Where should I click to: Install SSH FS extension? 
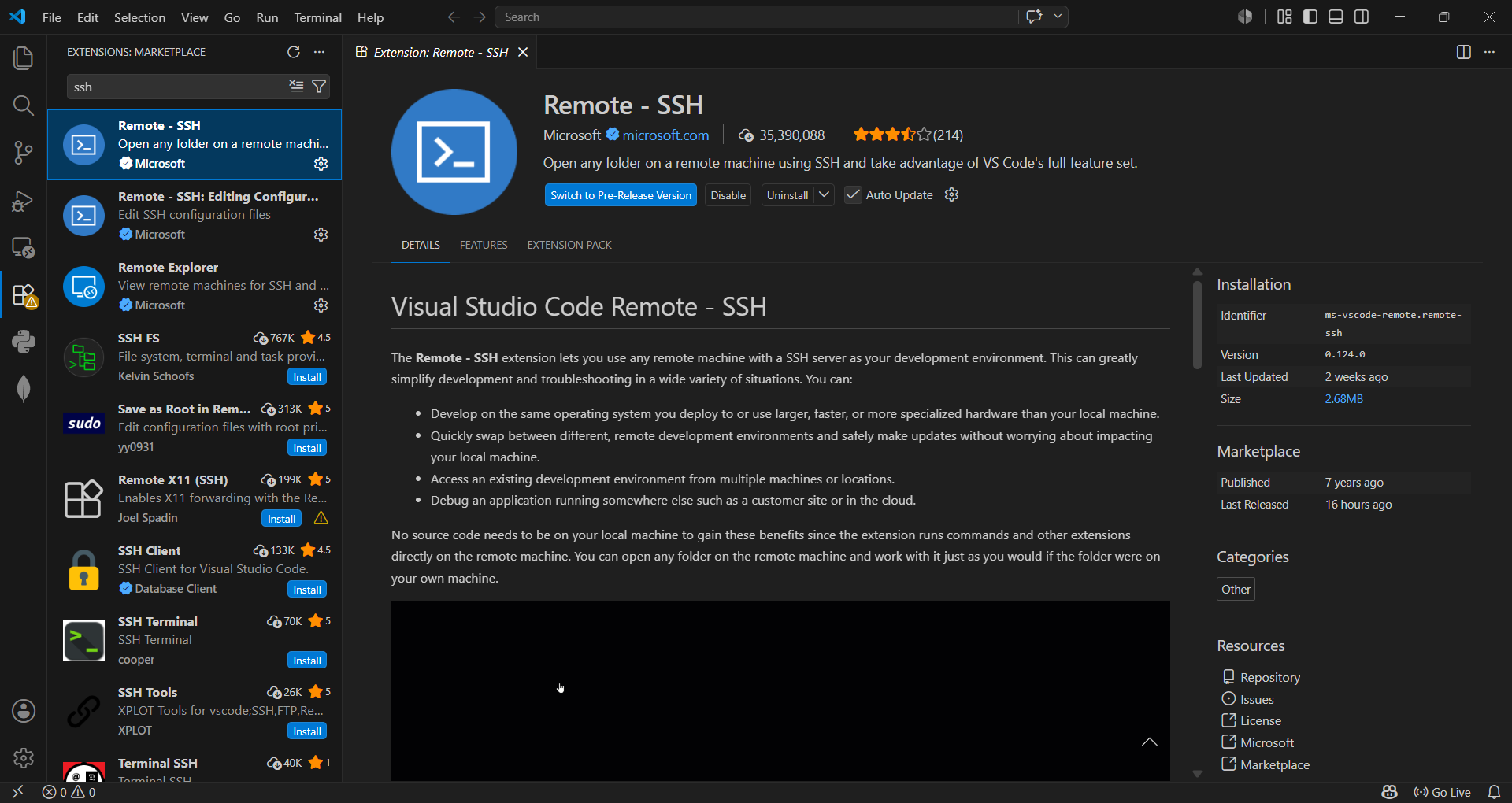(x=307, y=377)
